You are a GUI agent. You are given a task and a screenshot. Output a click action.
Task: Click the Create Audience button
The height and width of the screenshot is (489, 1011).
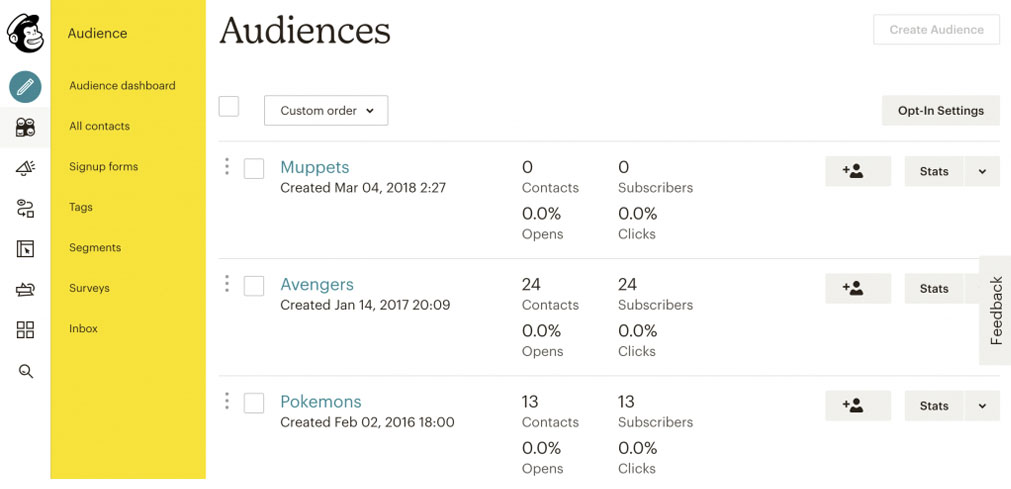click(x=936, y=30)
